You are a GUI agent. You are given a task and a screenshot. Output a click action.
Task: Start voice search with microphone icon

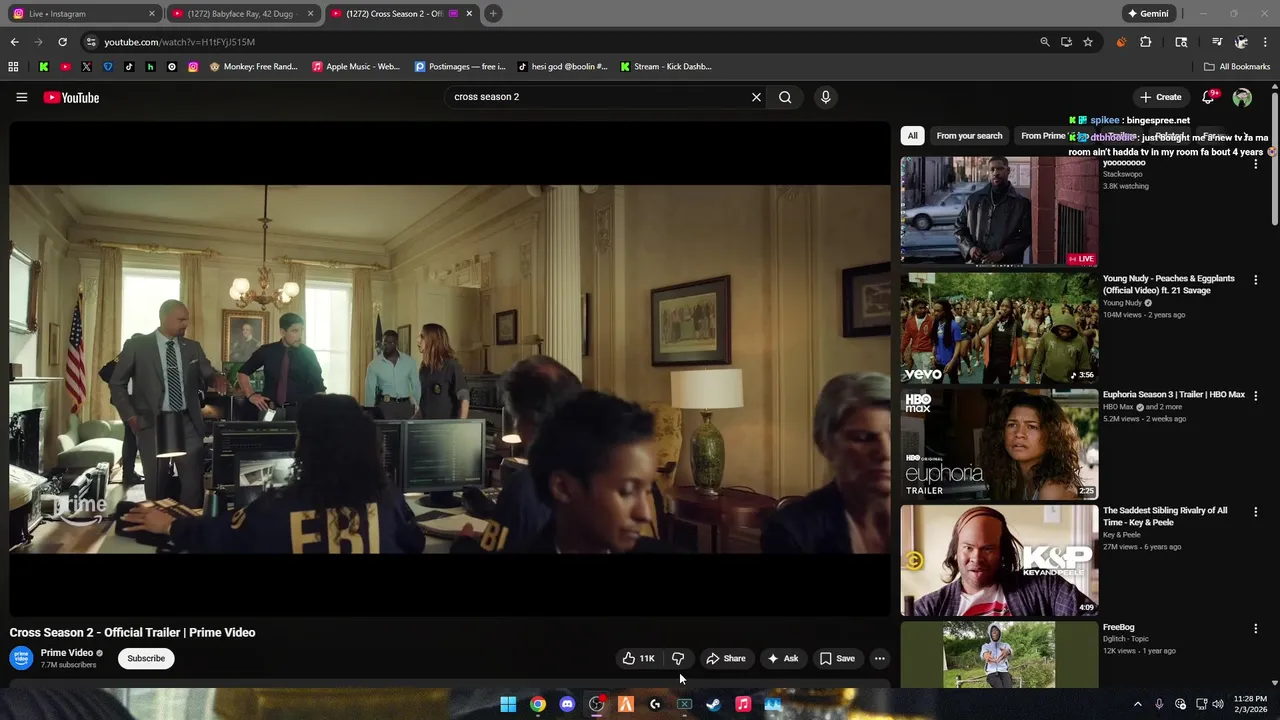(825, 97)
